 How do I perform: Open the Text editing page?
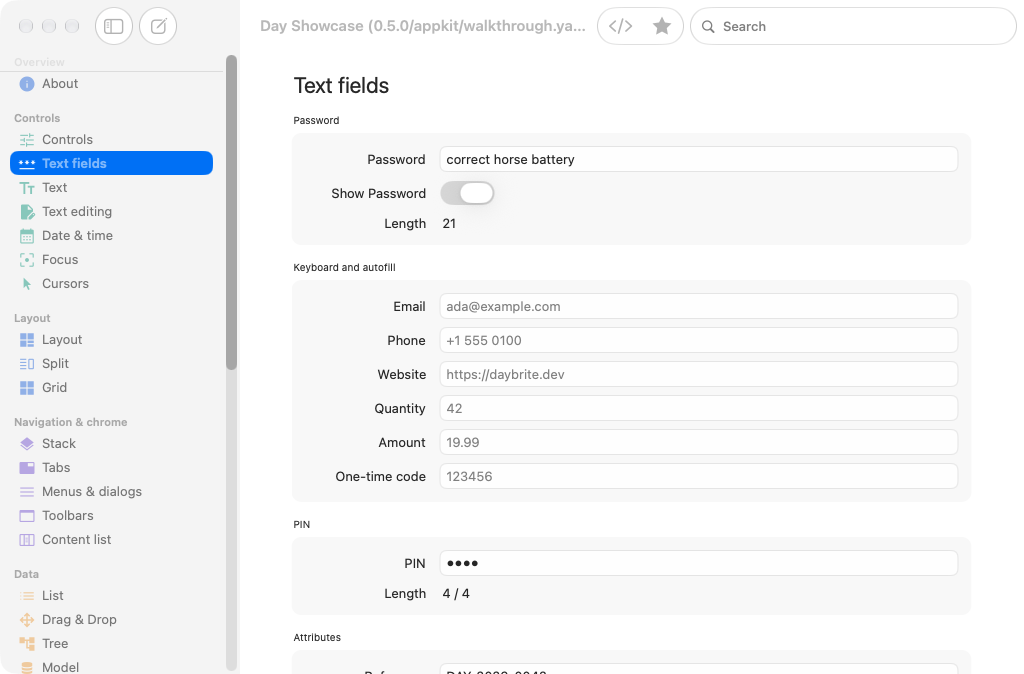coord(112,212)
